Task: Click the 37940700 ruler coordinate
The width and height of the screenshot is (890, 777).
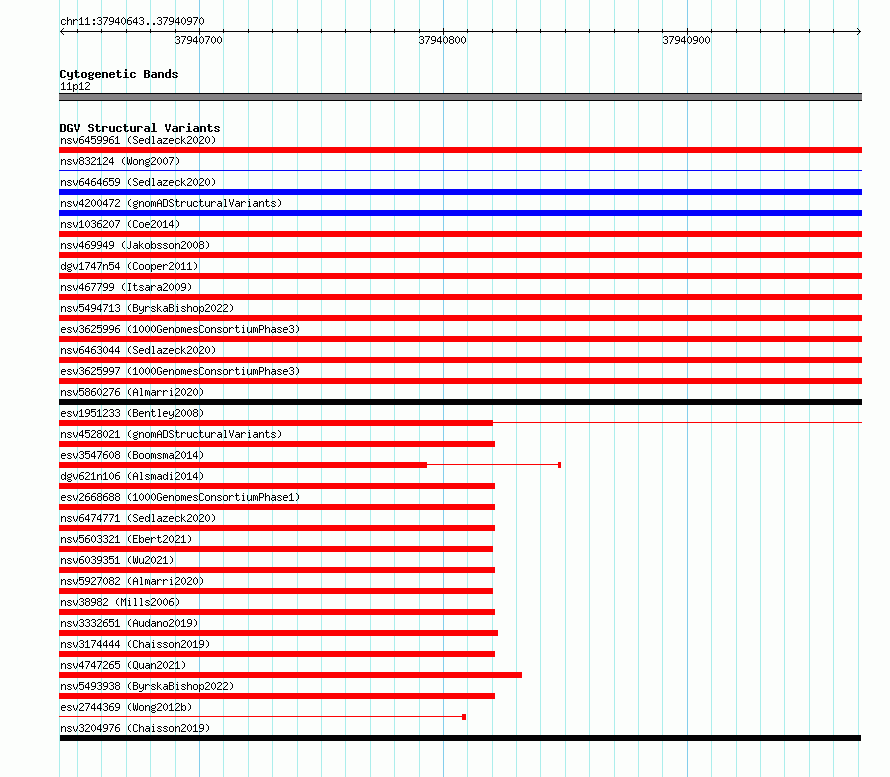Action: 199,40
